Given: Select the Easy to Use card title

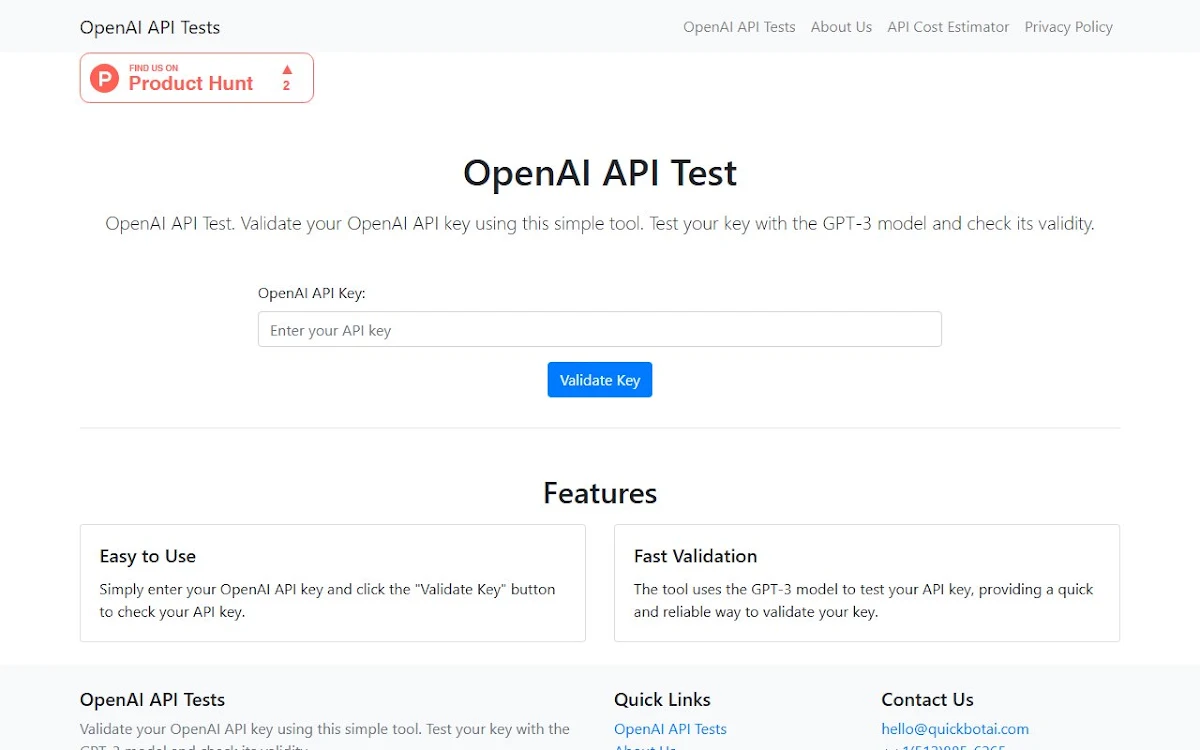Looking at the screenshot, I should tap(148, 556).
